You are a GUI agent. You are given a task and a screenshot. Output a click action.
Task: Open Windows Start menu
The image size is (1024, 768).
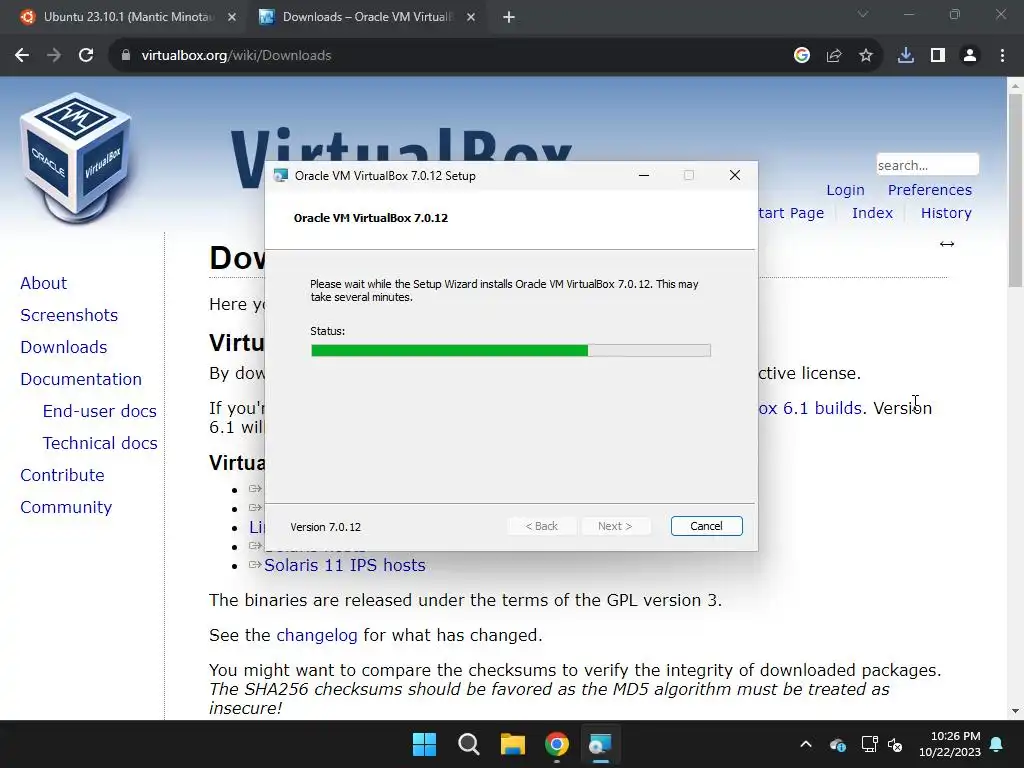click(424, 744)
